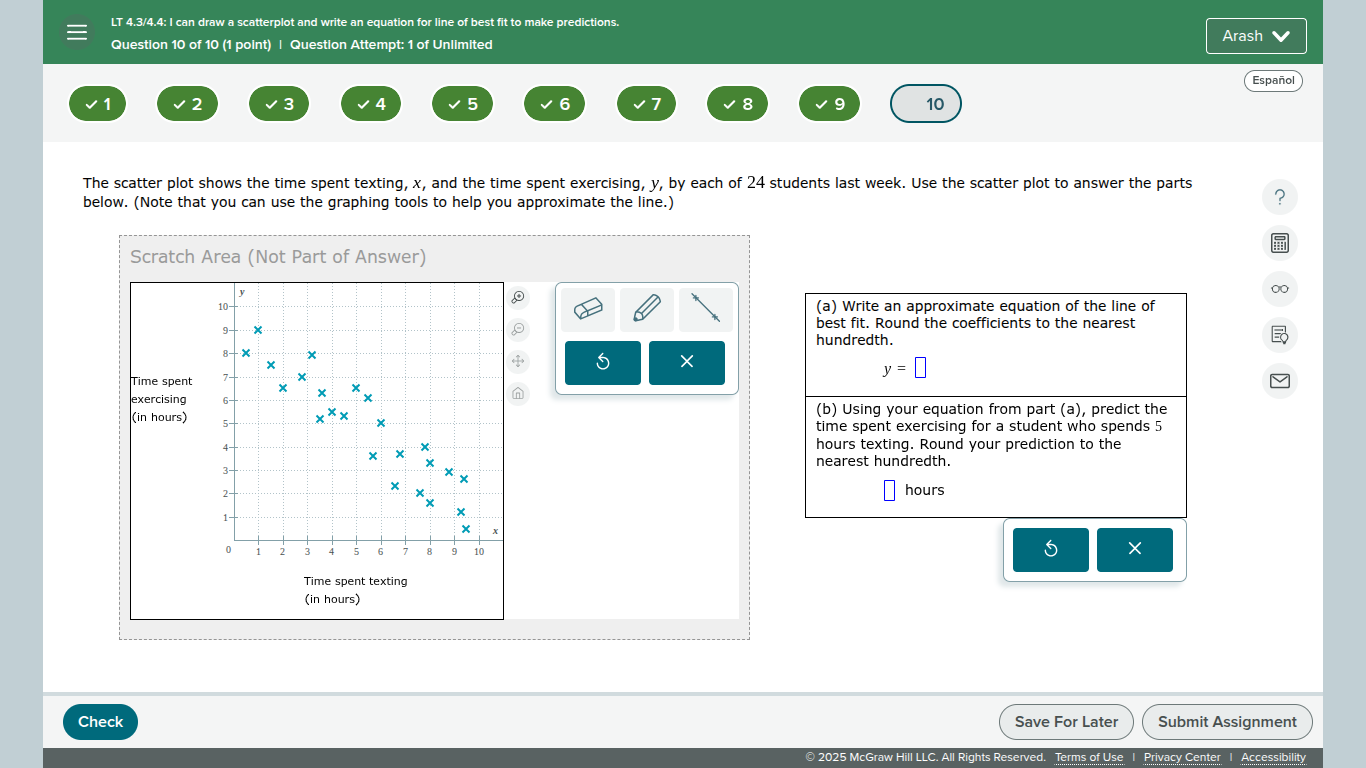The width and height of the screenshot is (1366, 768).
Task: Zoom in on the scatter plot
Action: pyautogui.click(x=517, y=297)
